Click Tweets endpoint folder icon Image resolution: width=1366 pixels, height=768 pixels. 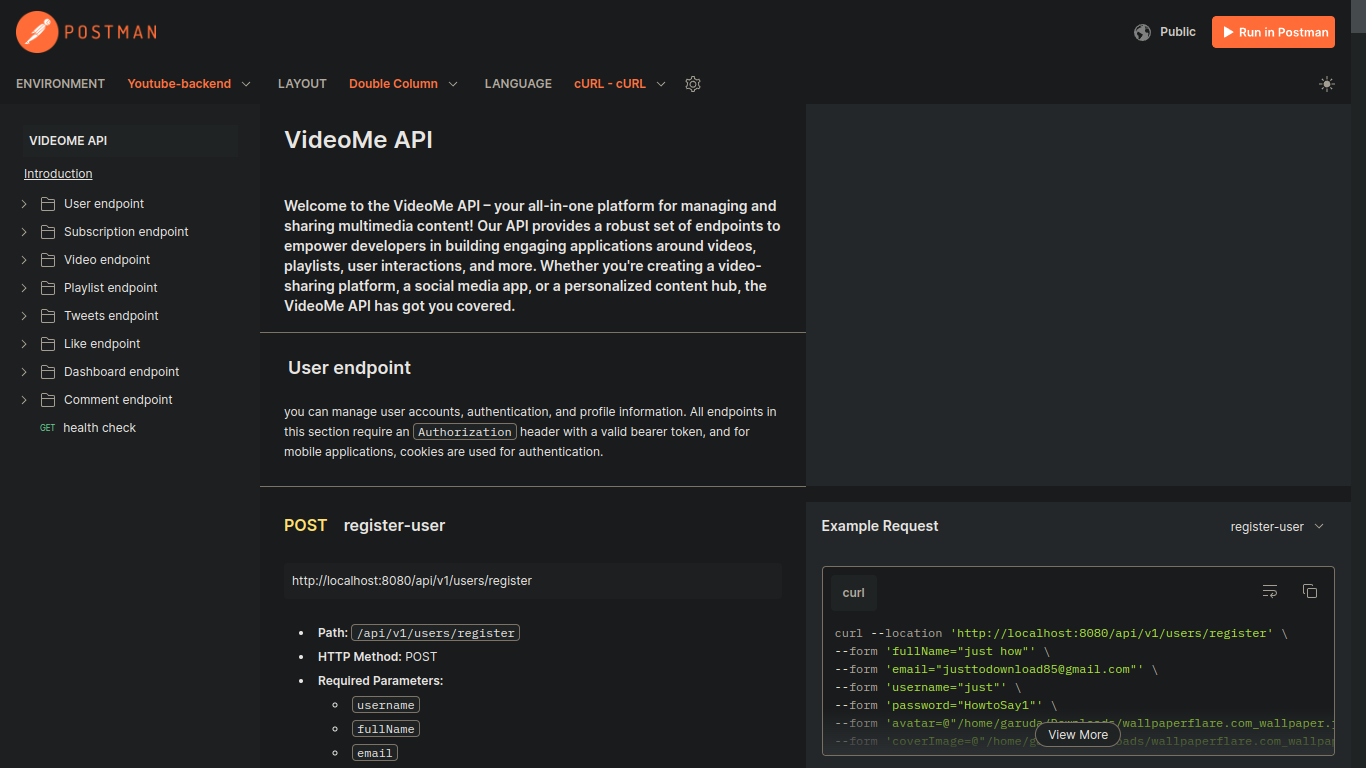coord(47,316)
